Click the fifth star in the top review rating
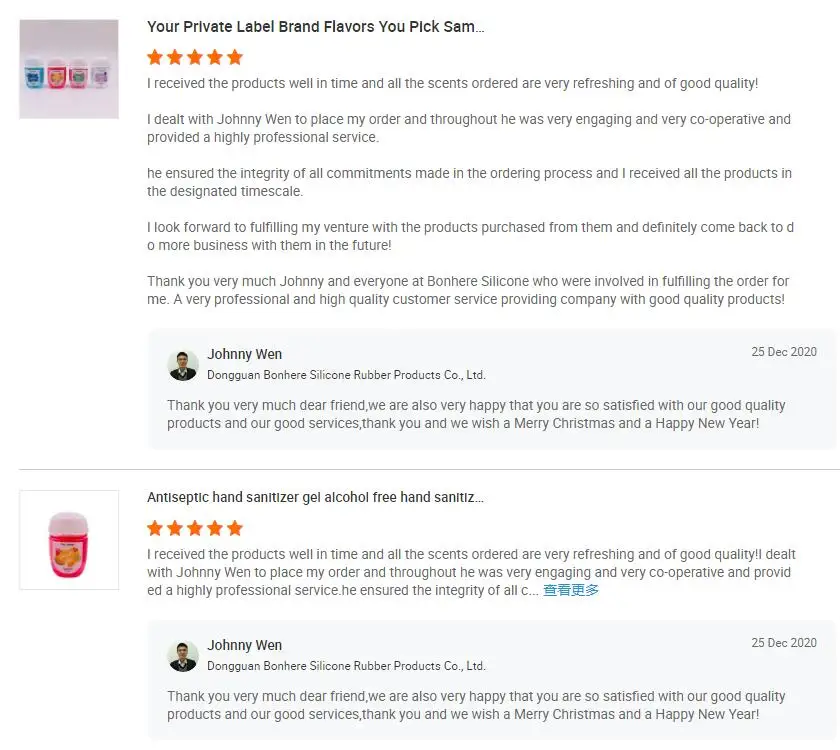This screenshot has width=840, height=750. (236, 57)
